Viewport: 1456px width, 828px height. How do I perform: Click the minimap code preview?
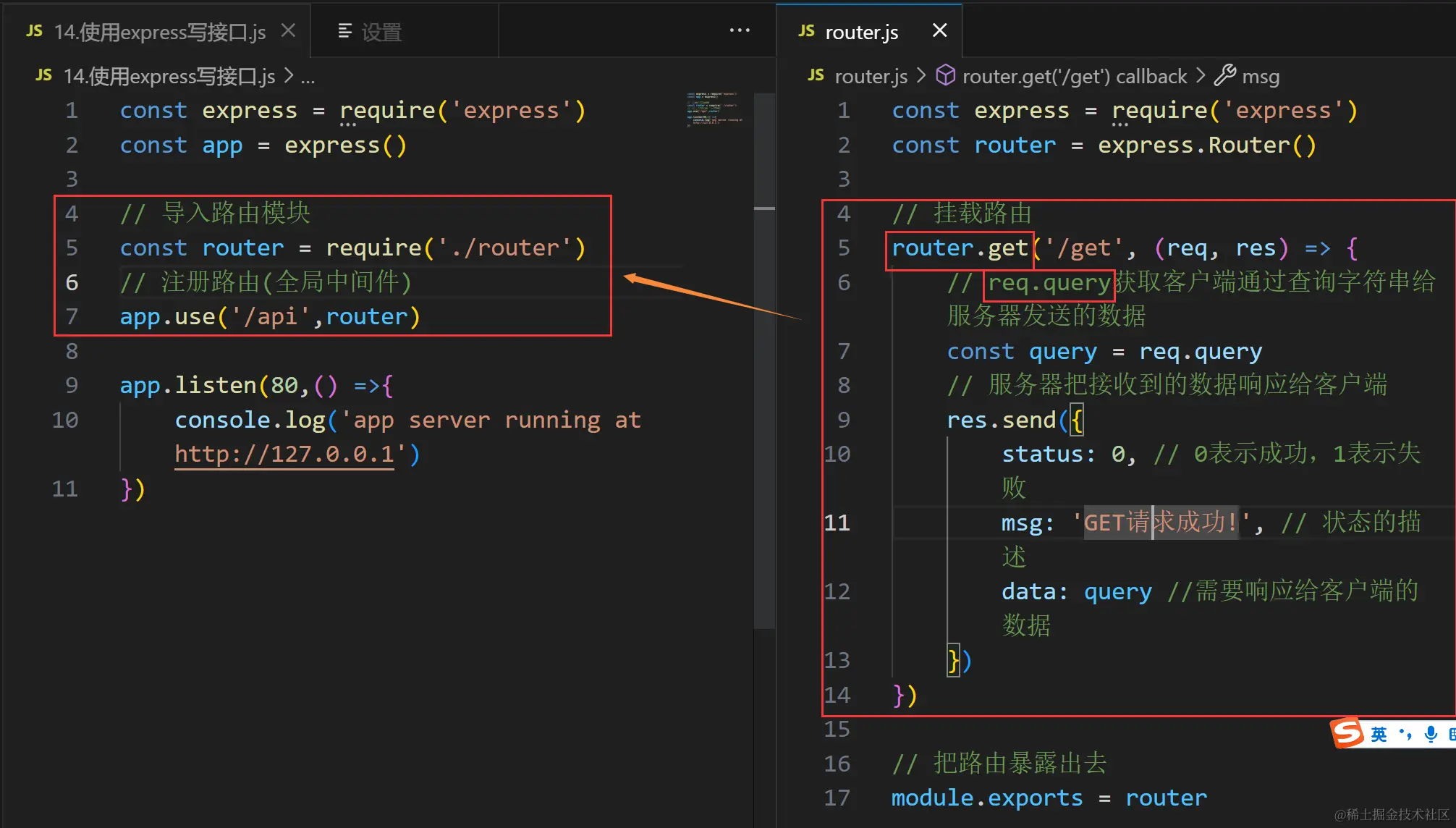click(713, 109)
